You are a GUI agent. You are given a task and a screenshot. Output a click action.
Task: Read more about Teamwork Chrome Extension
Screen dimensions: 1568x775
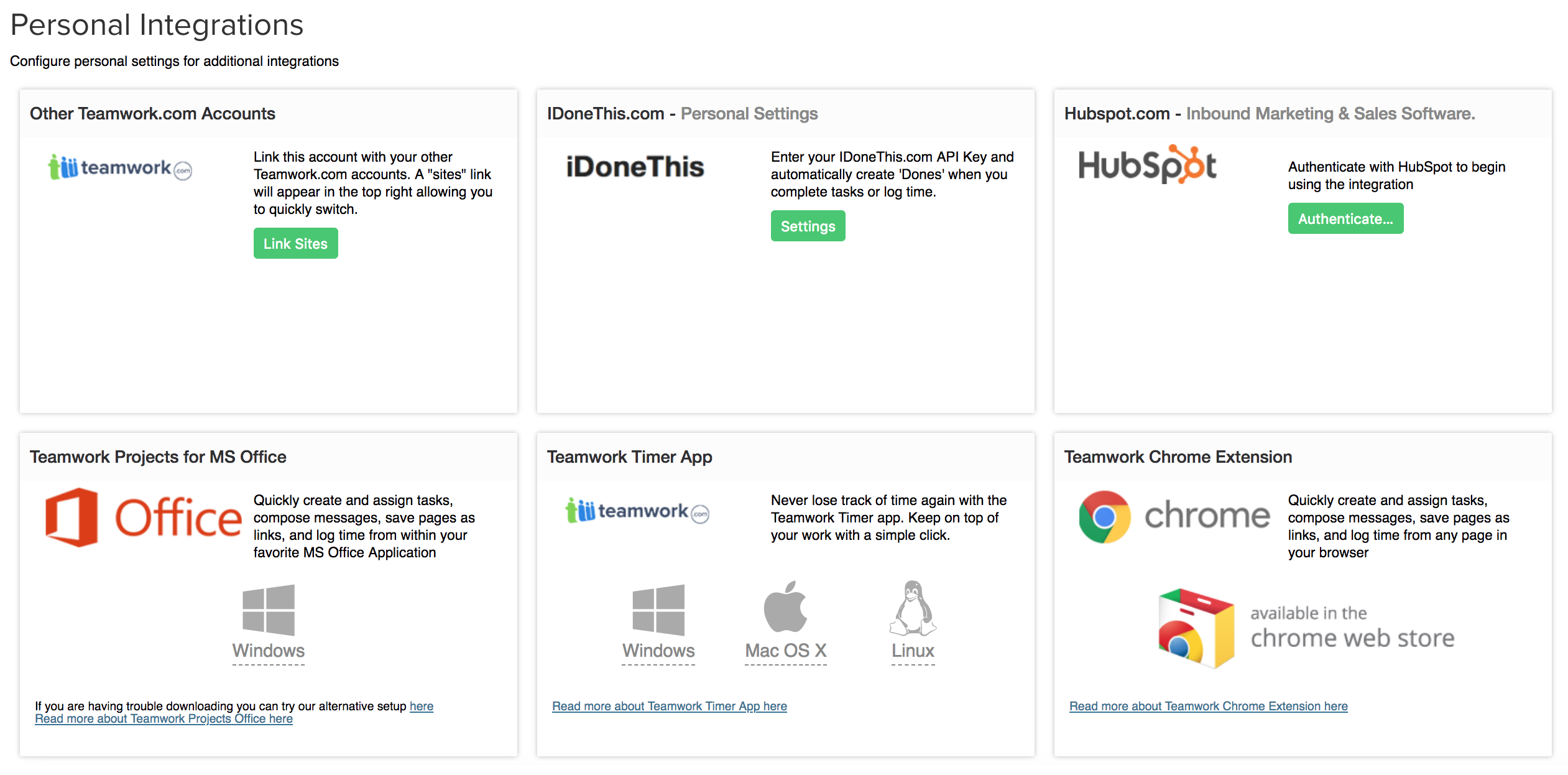click(1208, 706)
